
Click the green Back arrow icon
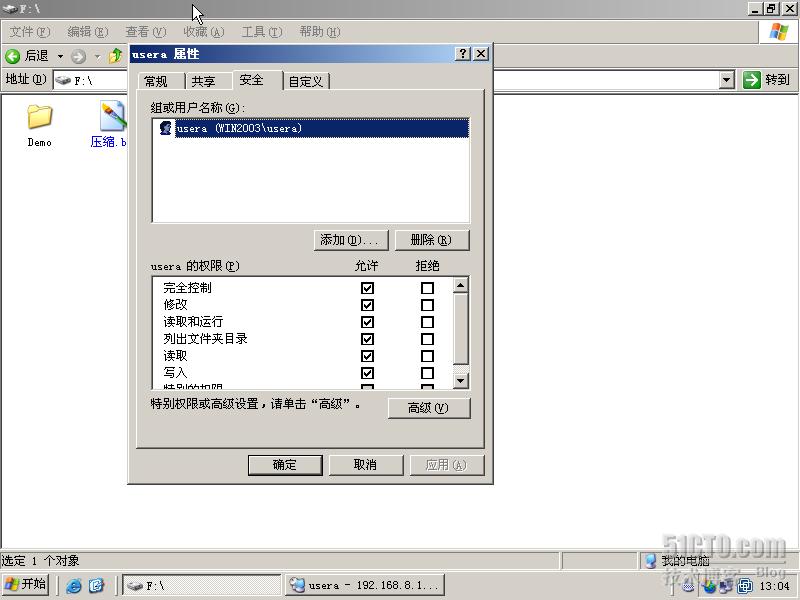tap(13, 56)
